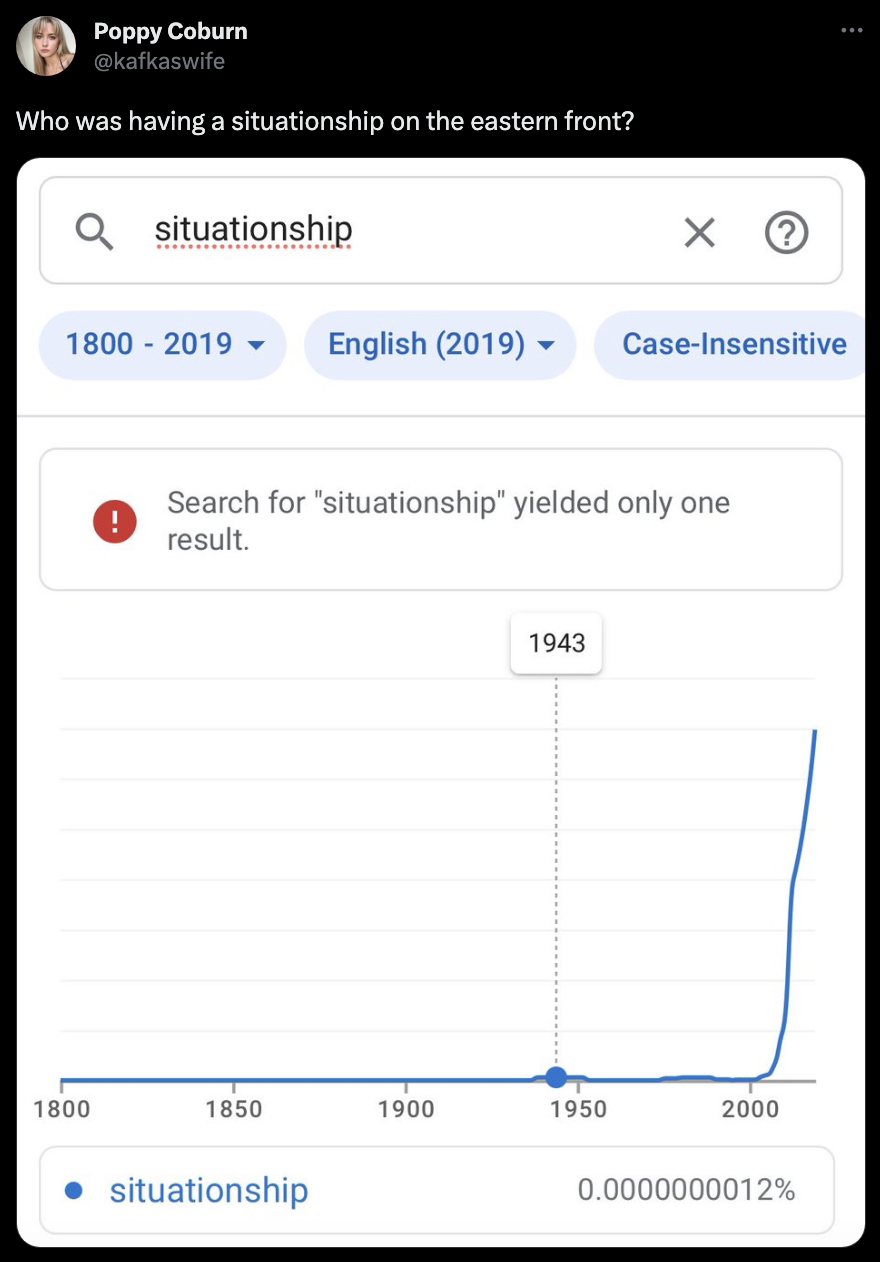Expand the English (2019) corpus dropdown
Image resolution: width=880 pixels, height=1262 pixels.
point(440,344)
